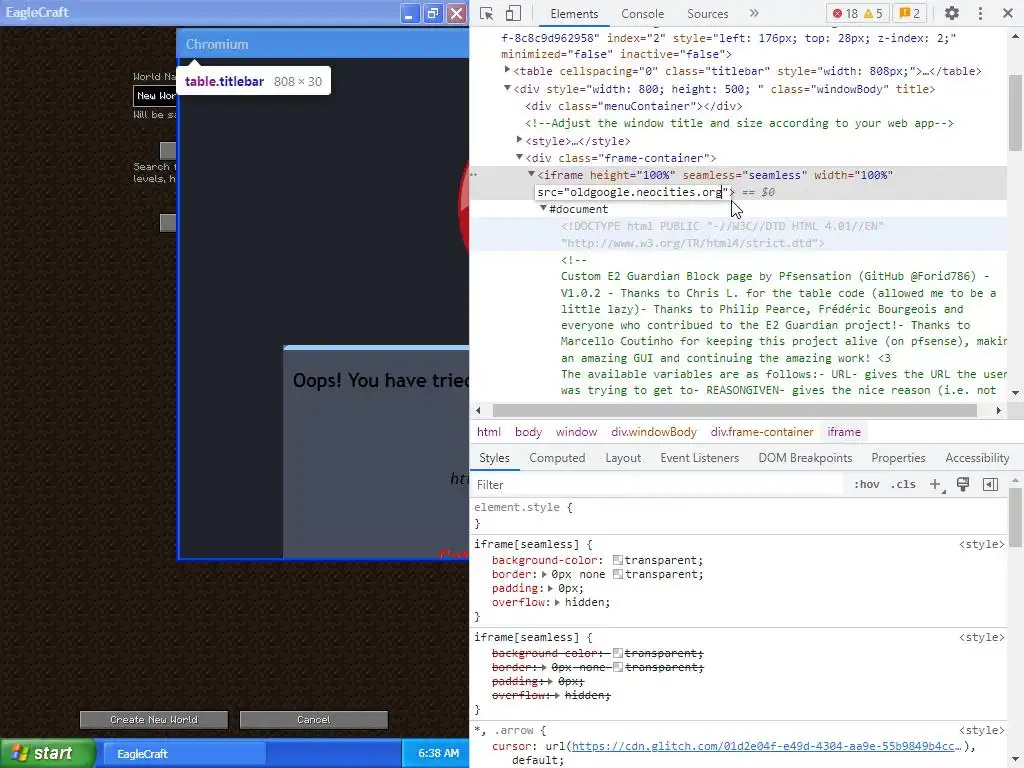Viewport: 1024px width, 768px height.
Task: Open the Accessibility tab
Action: tap(977, 458)
